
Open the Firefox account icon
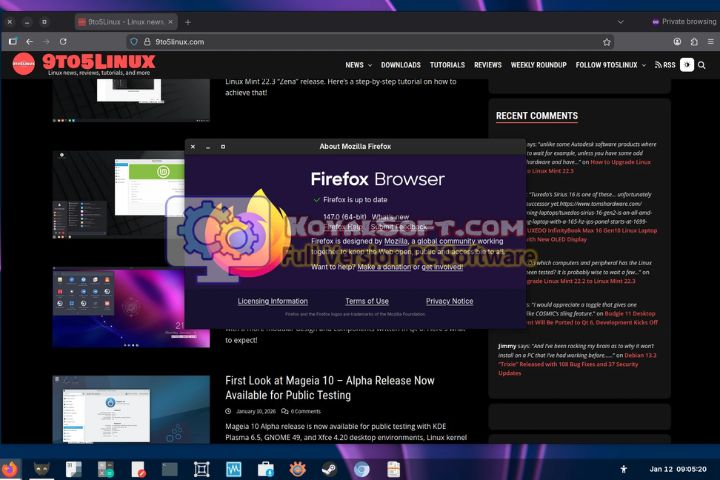(x=677, y=41)
